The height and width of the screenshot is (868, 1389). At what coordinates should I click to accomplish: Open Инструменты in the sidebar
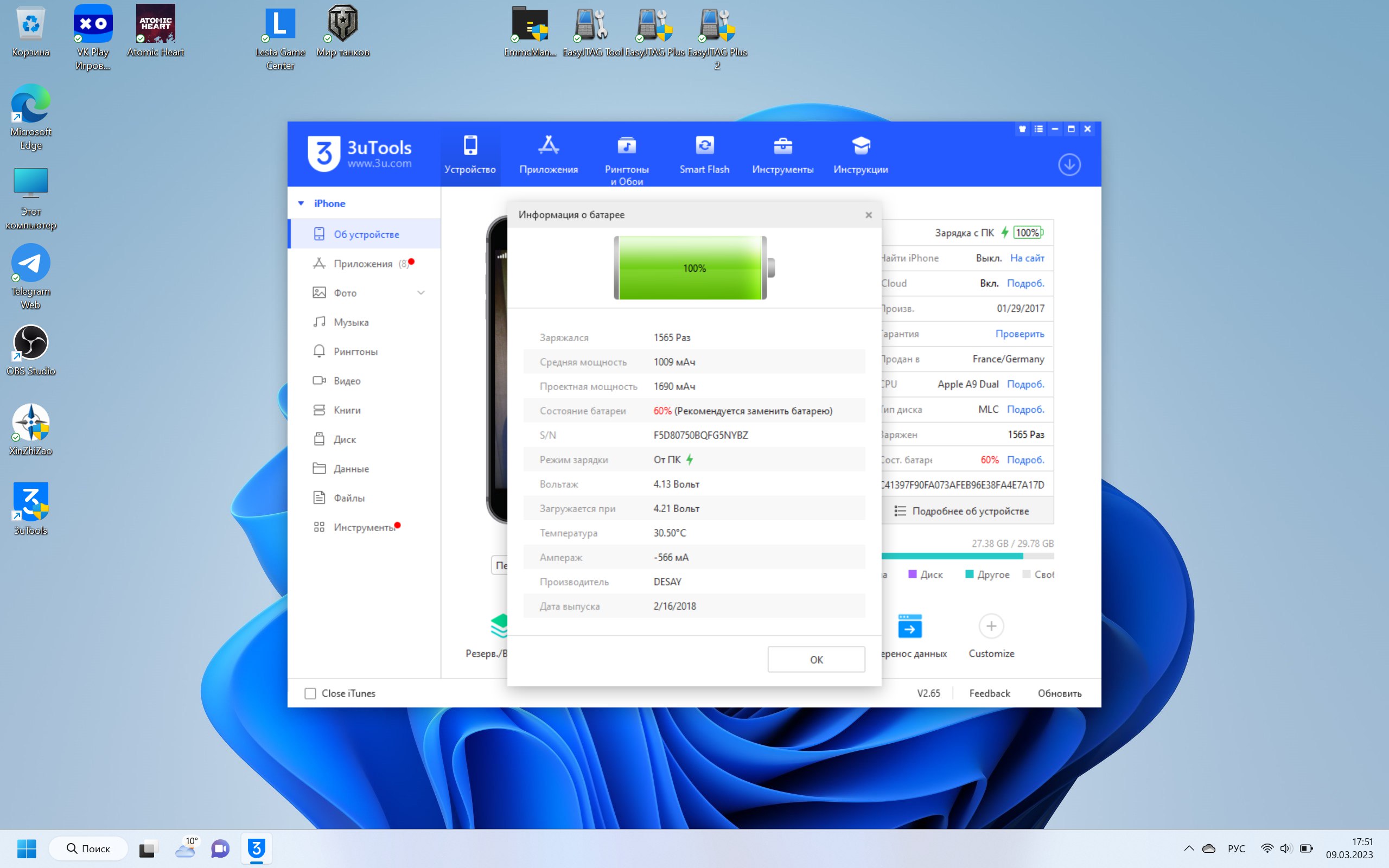click(x=365, y=527)
